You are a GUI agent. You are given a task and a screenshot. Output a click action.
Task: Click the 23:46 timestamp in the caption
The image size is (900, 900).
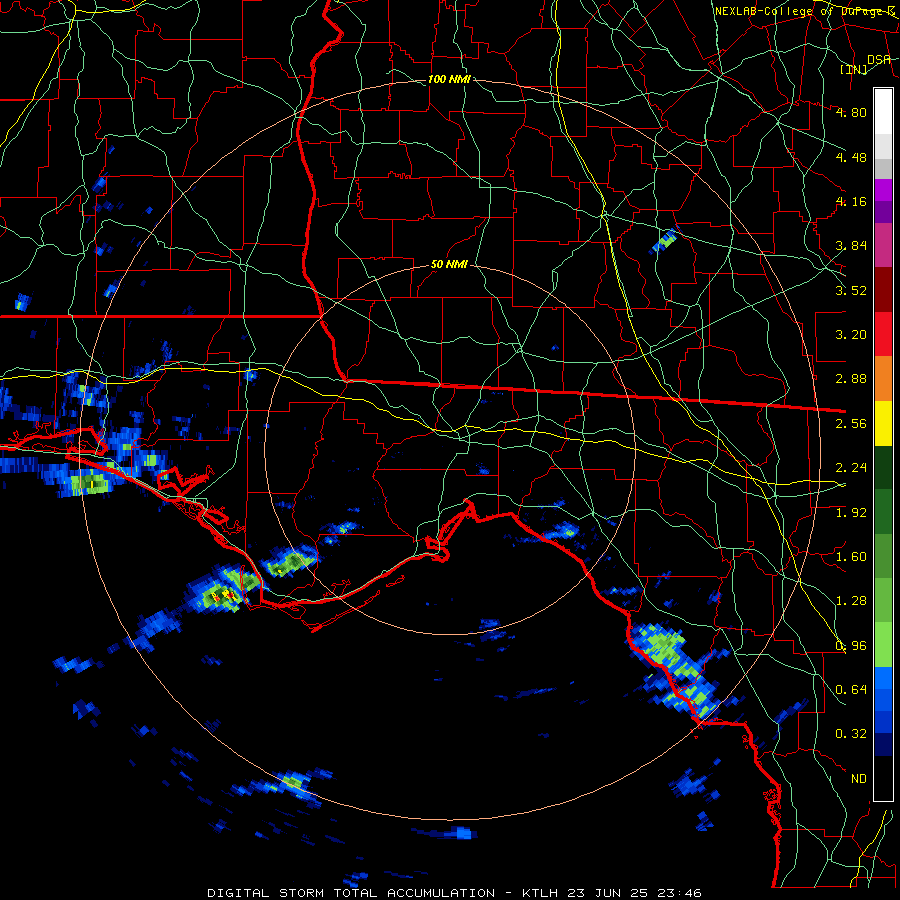point(681,893)
